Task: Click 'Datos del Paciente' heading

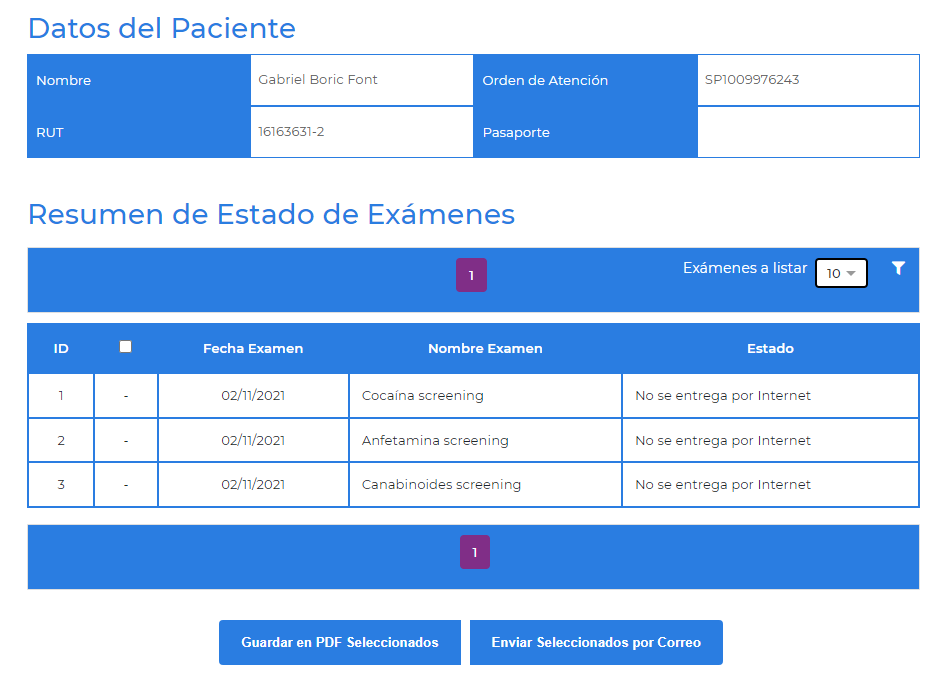Action: (x=162, y=28)
